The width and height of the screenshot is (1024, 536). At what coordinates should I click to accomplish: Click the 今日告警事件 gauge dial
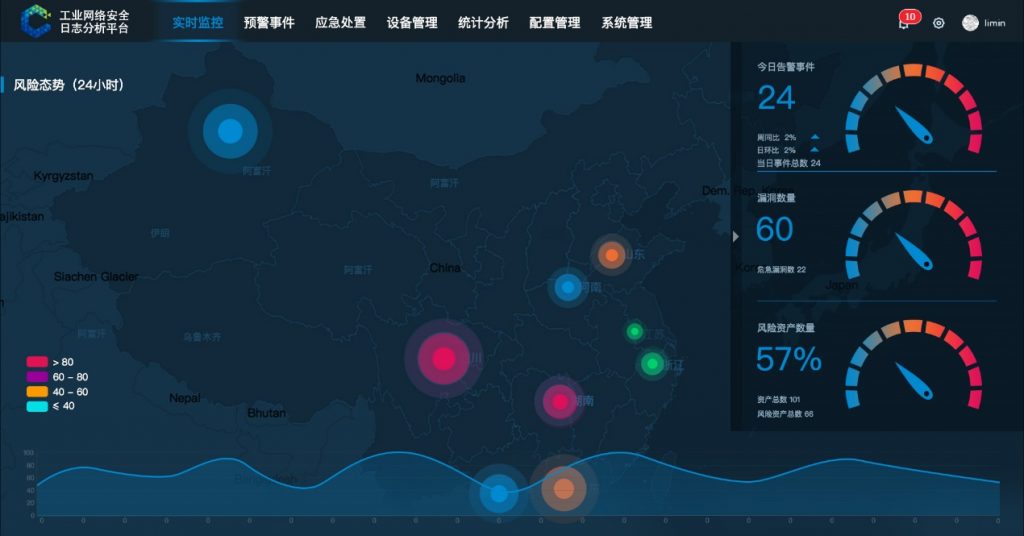click(x=914, y=109)
